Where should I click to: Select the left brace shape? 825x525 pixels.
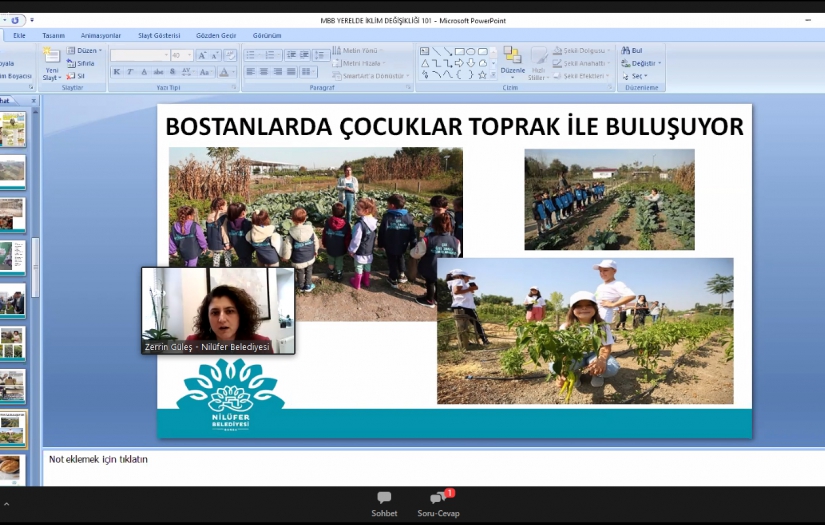click(x=459, y=75)
